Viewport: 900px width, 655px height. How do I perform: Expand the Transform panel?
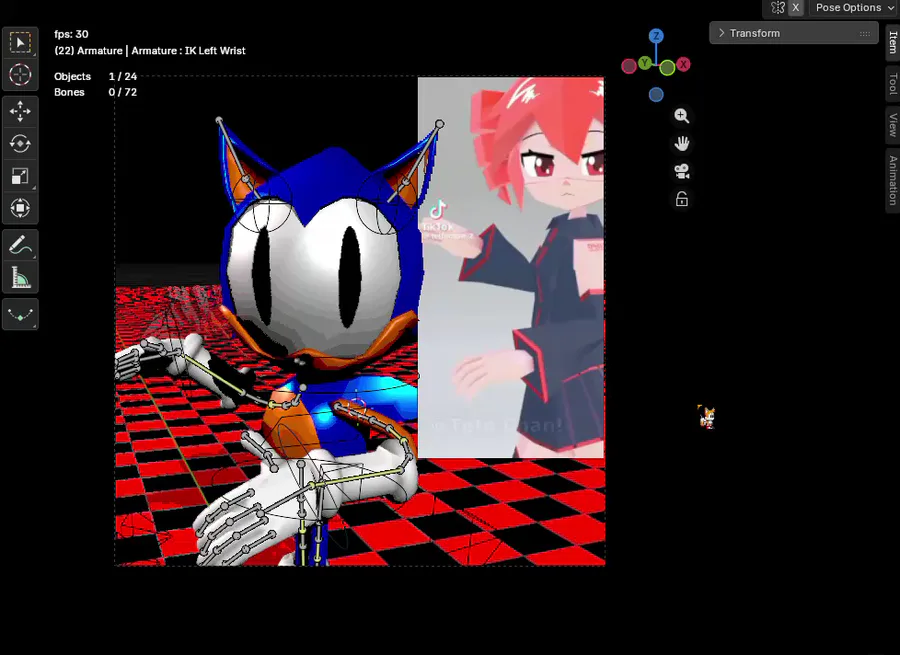[x=794, y=33]
